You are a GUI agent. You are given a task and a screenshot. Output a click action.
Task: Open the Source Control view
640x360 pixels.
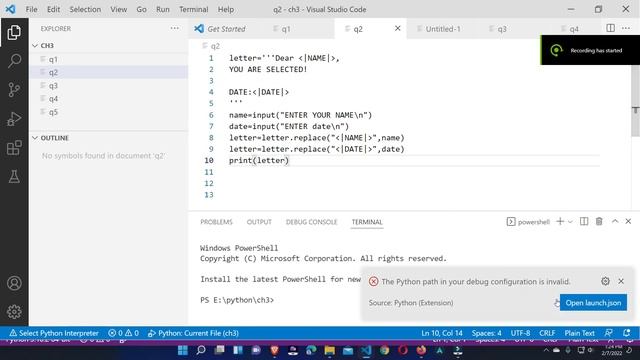(x=14, y=89)
